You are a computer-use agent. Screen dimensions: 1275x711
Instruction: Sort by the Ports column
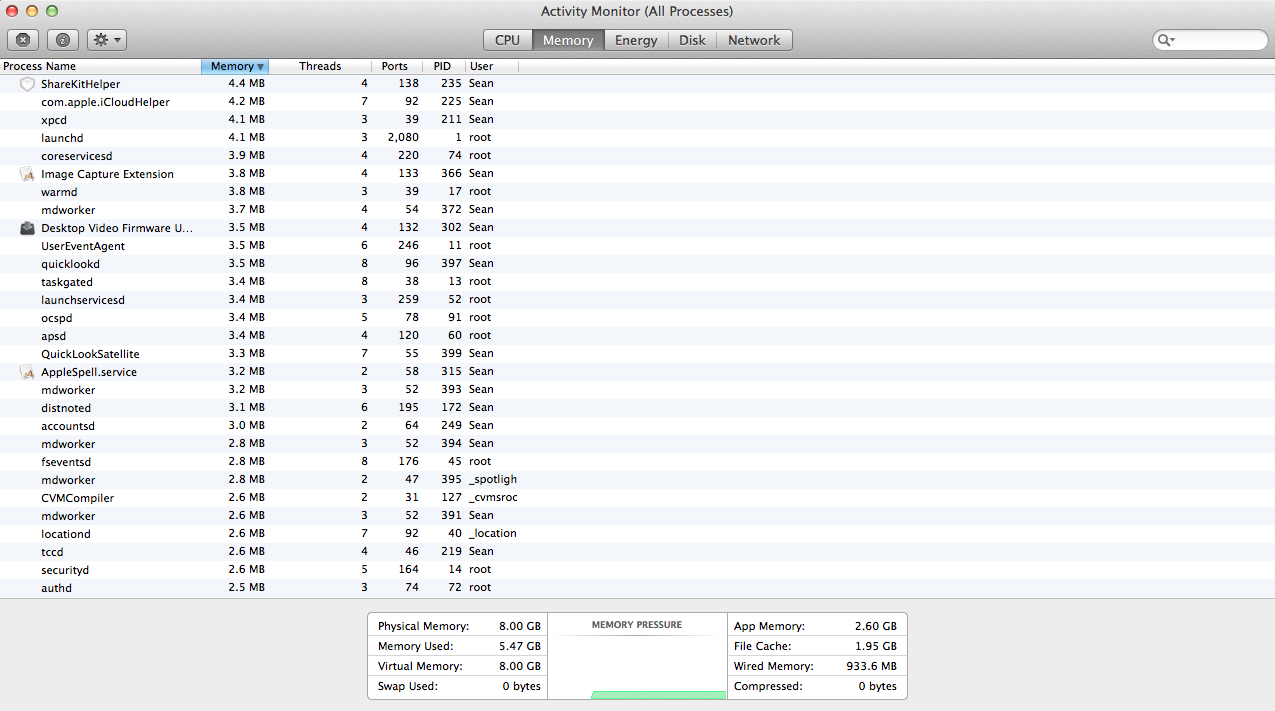click(397, 66)
